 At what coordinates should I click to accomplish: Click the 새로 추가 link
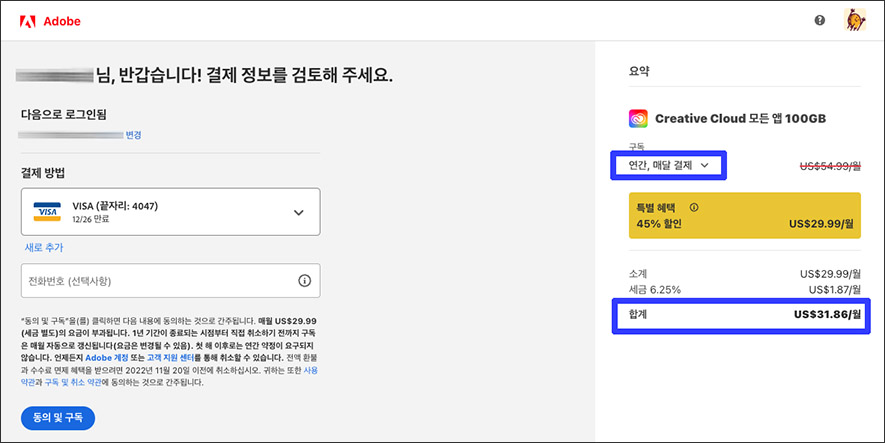44,247
